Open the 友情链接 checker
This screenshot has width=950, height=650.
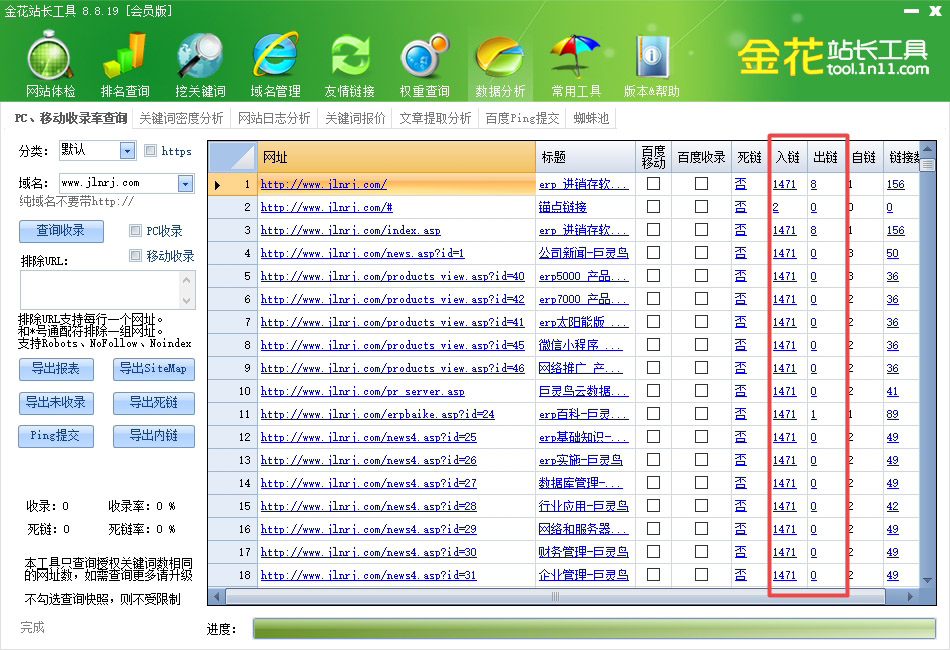[x=349, y=60]
